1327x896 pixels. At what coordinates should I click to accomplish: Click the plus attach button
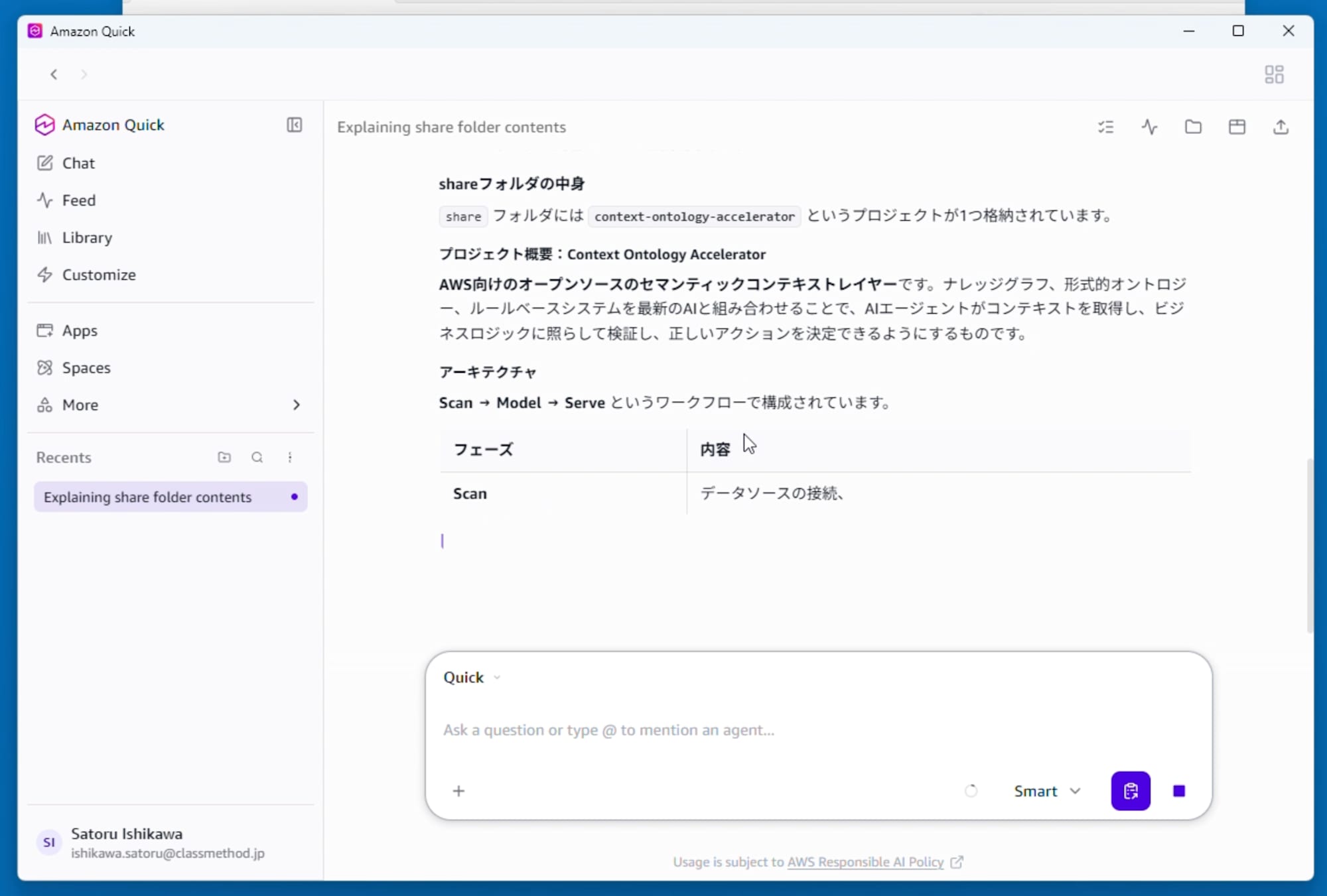click(x=458, y=791)
